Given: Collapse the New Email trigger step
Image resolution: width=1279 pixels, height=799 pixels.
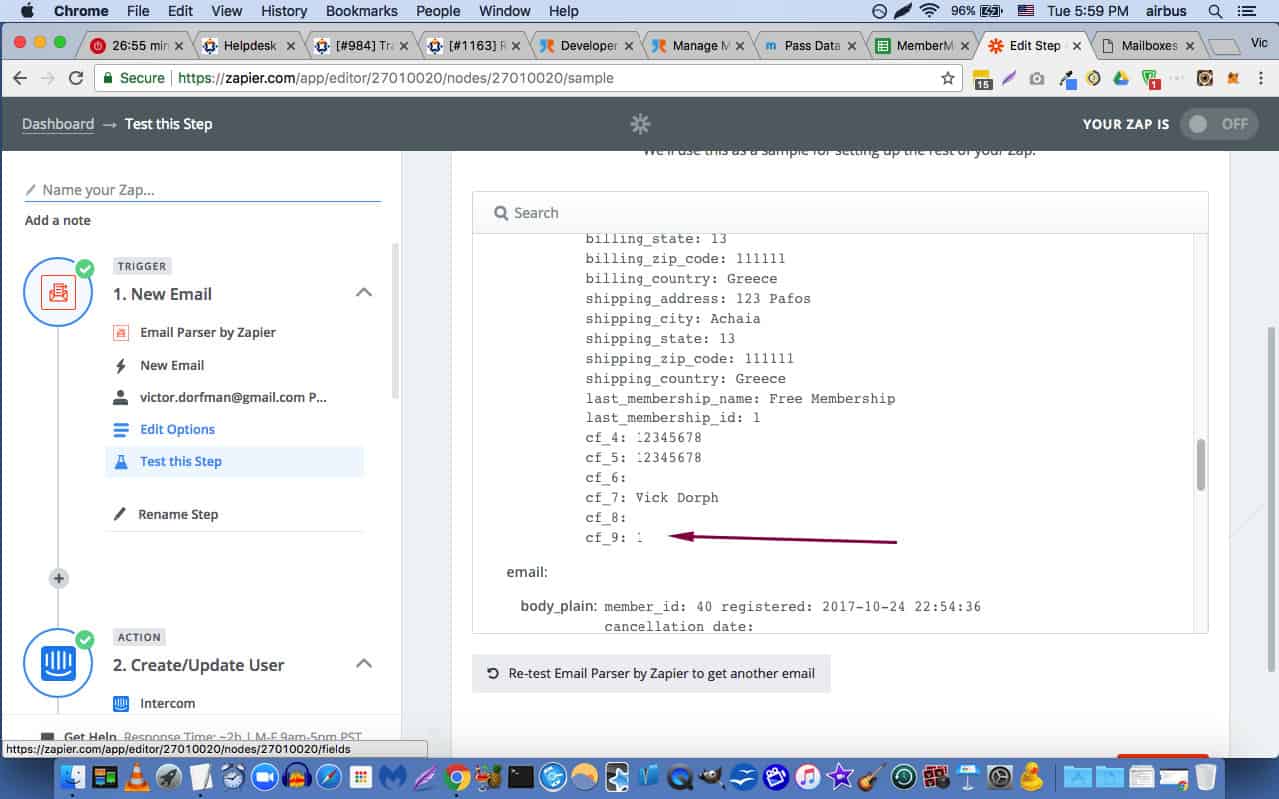Looking at the screenshot, I should (364, 293).
